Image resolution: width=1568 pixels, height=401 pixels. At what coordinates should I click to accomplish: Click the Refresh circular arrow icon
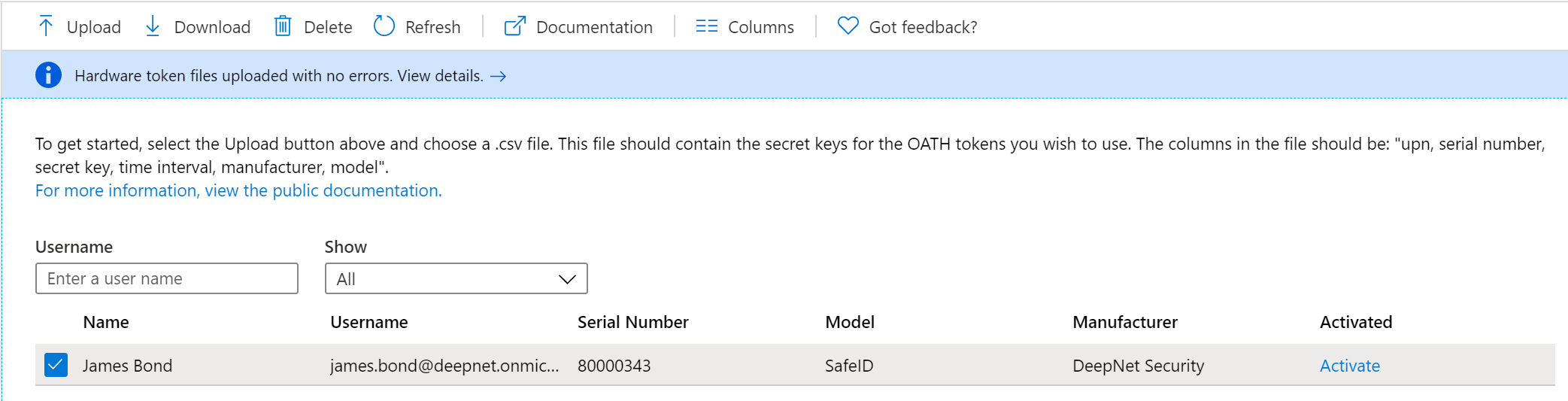click(x=384, y=26)
